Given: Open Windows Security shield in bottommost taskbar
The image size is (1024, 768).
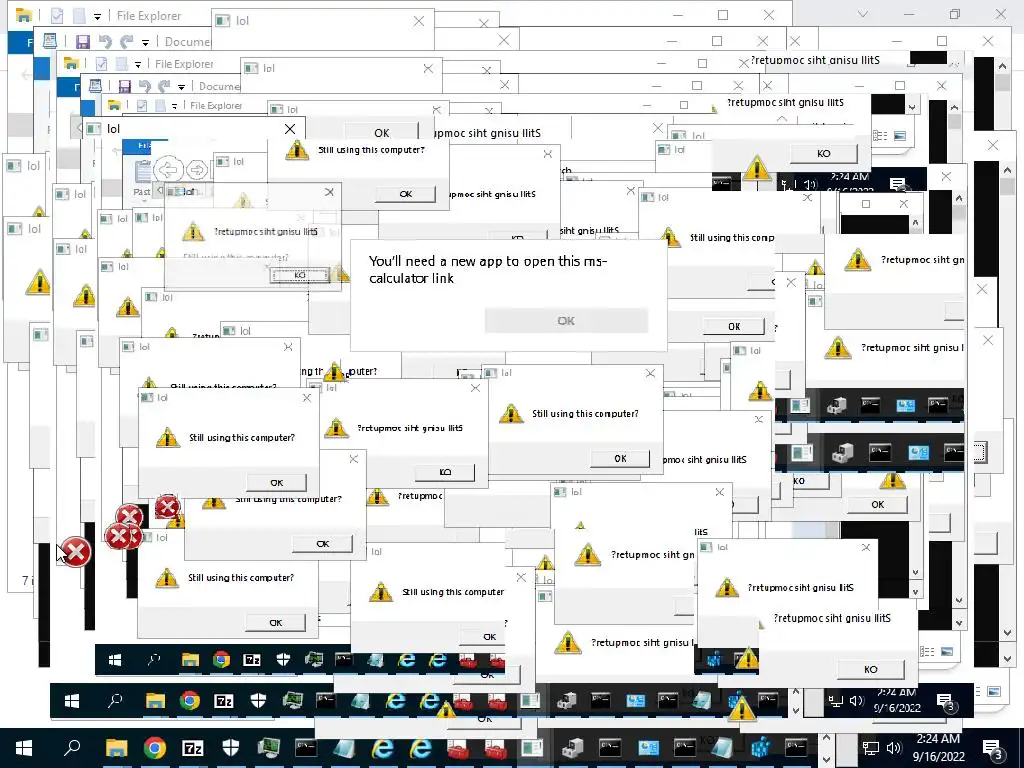Looking at the screenshot, I should [x=231, y=748].
